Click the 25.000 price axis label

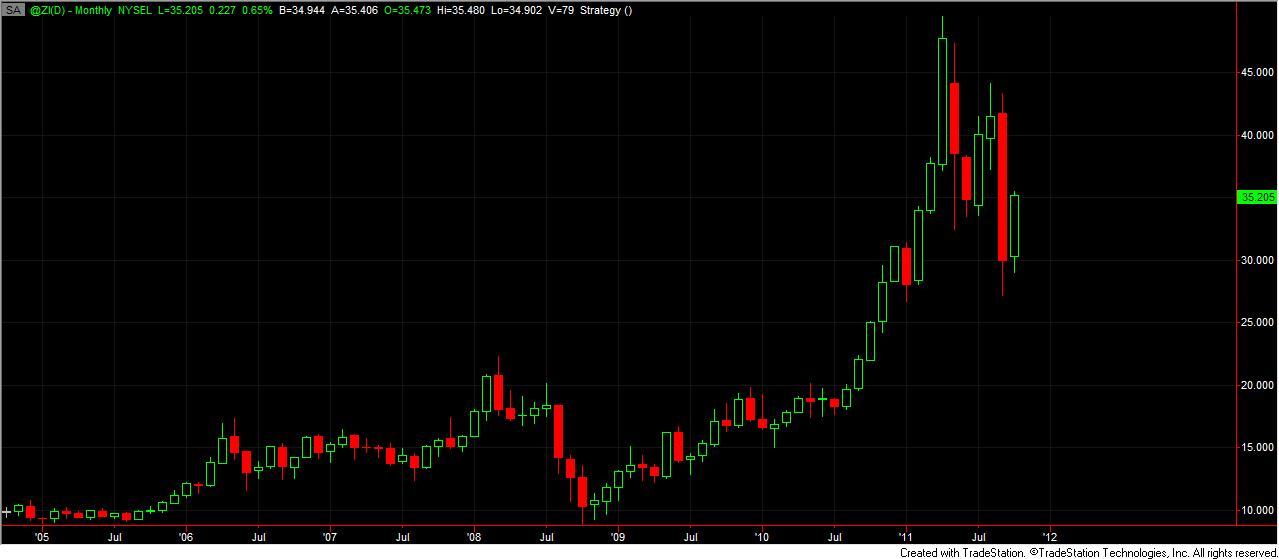click(1257, 323)
